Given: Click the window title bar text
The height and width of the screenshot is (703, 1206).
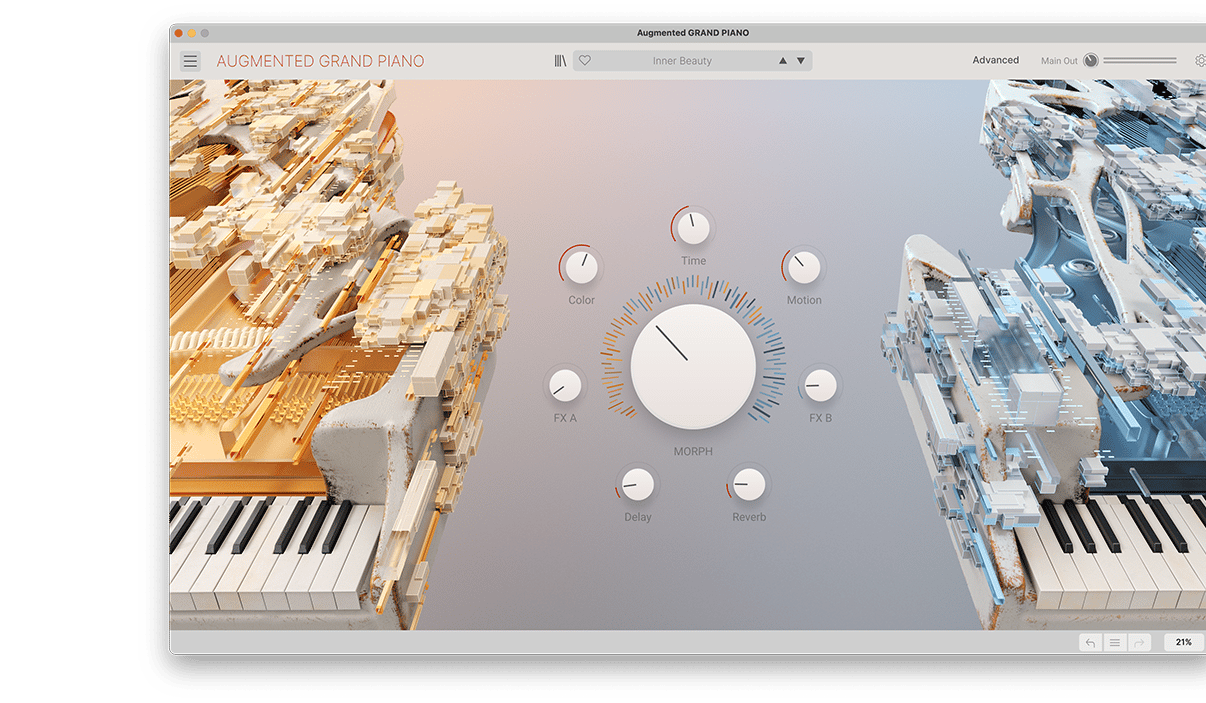Looking at the screenshot, I should [x=693, y=33].
